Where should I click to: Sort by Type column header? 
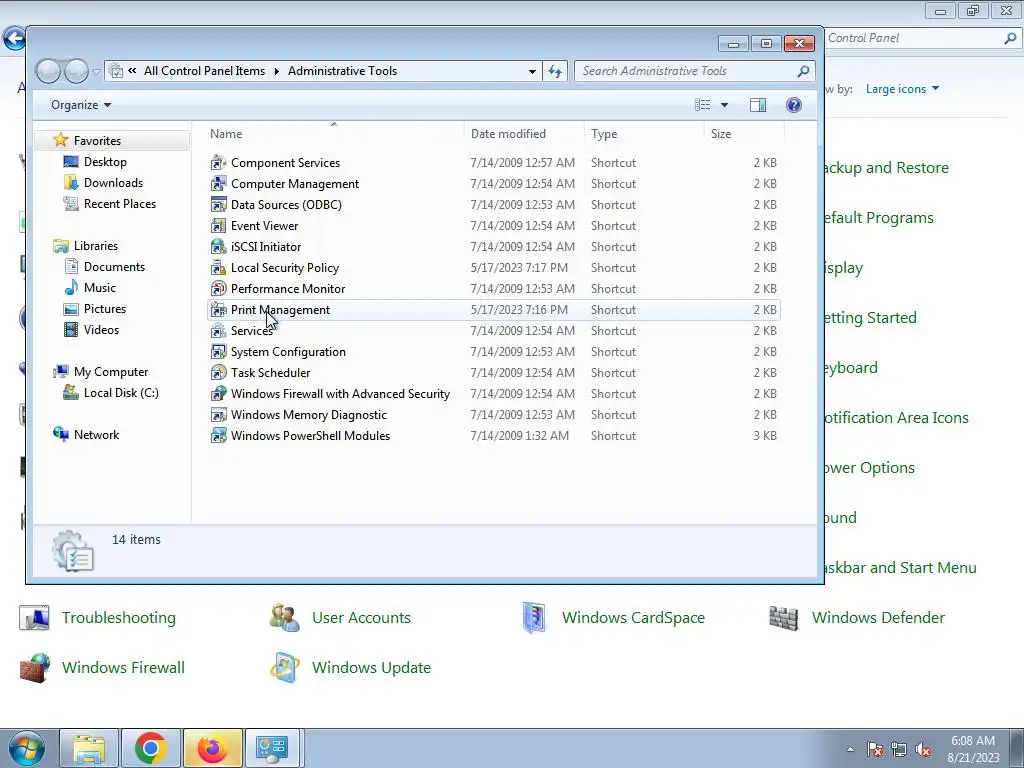(645, 133)
